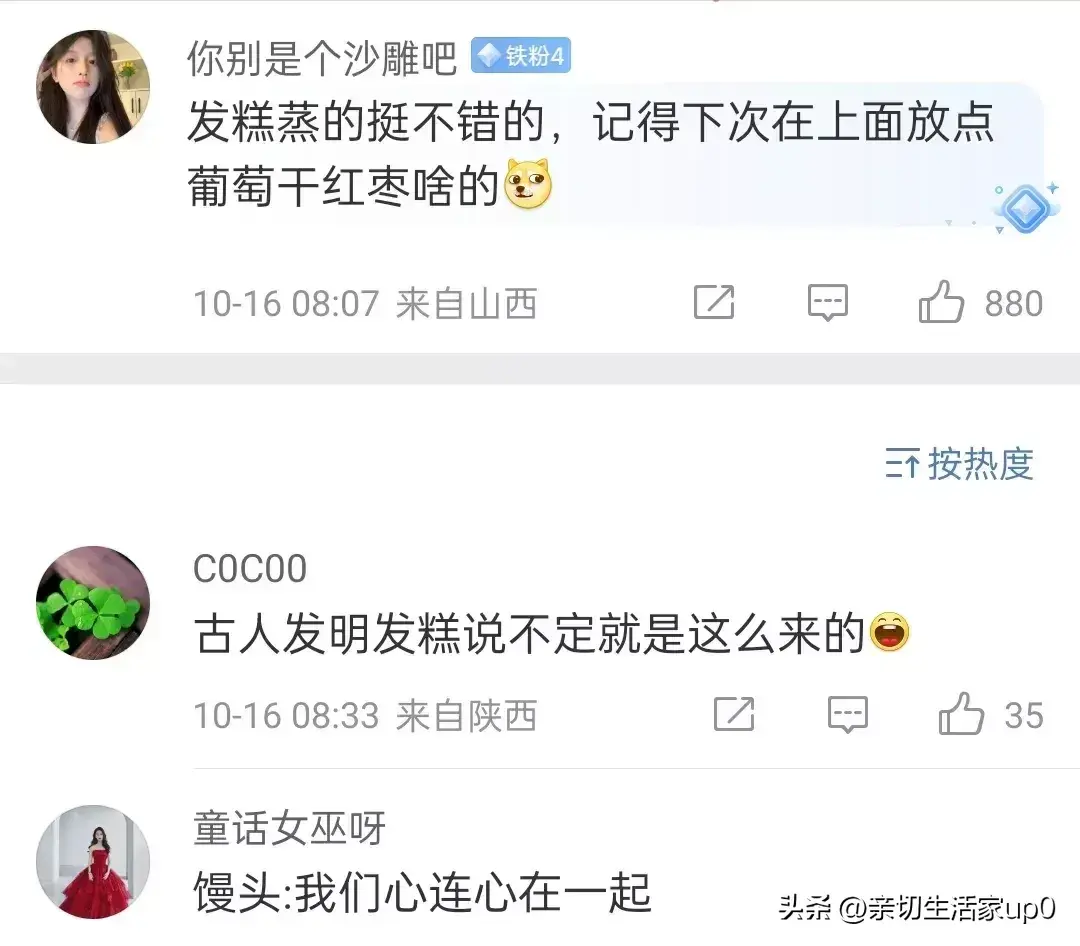Open COCOO's clover avatar

pyautogui.click(x=93, y=603)
